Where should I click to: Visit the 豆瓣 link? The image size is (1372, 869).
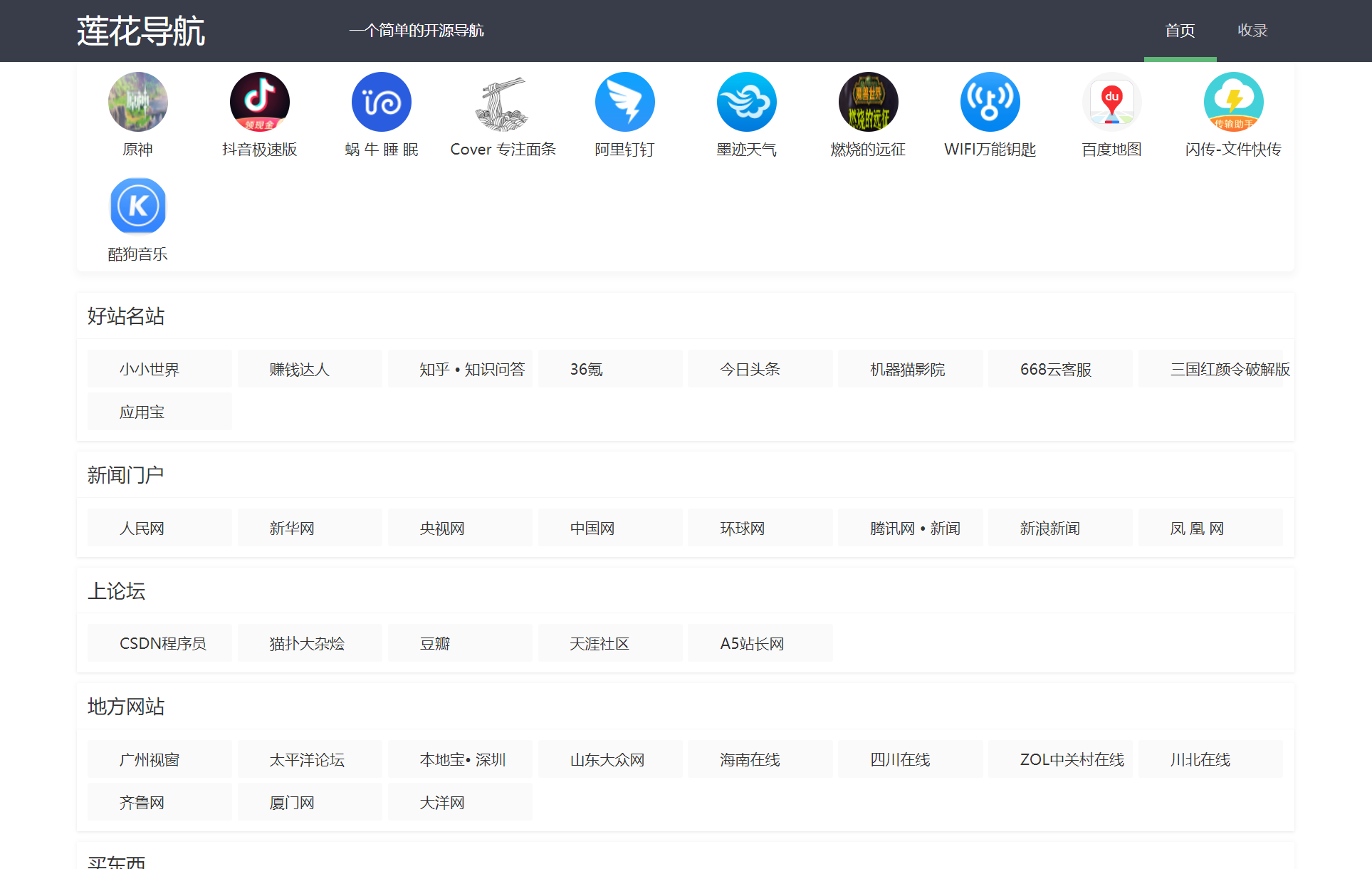tap(460, 643)
